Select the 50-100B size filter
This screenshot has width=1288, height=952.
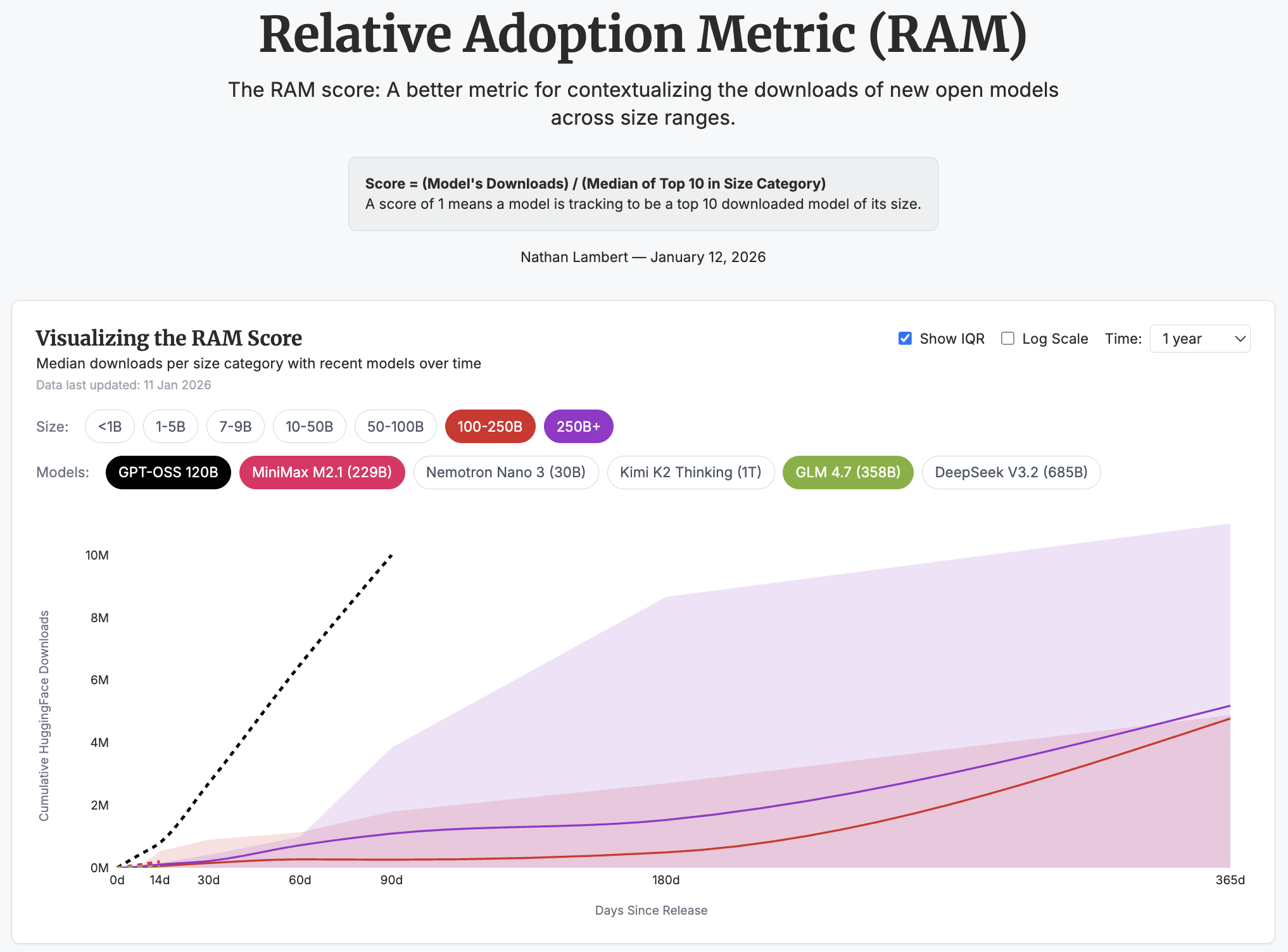click(x=395, y=426)
